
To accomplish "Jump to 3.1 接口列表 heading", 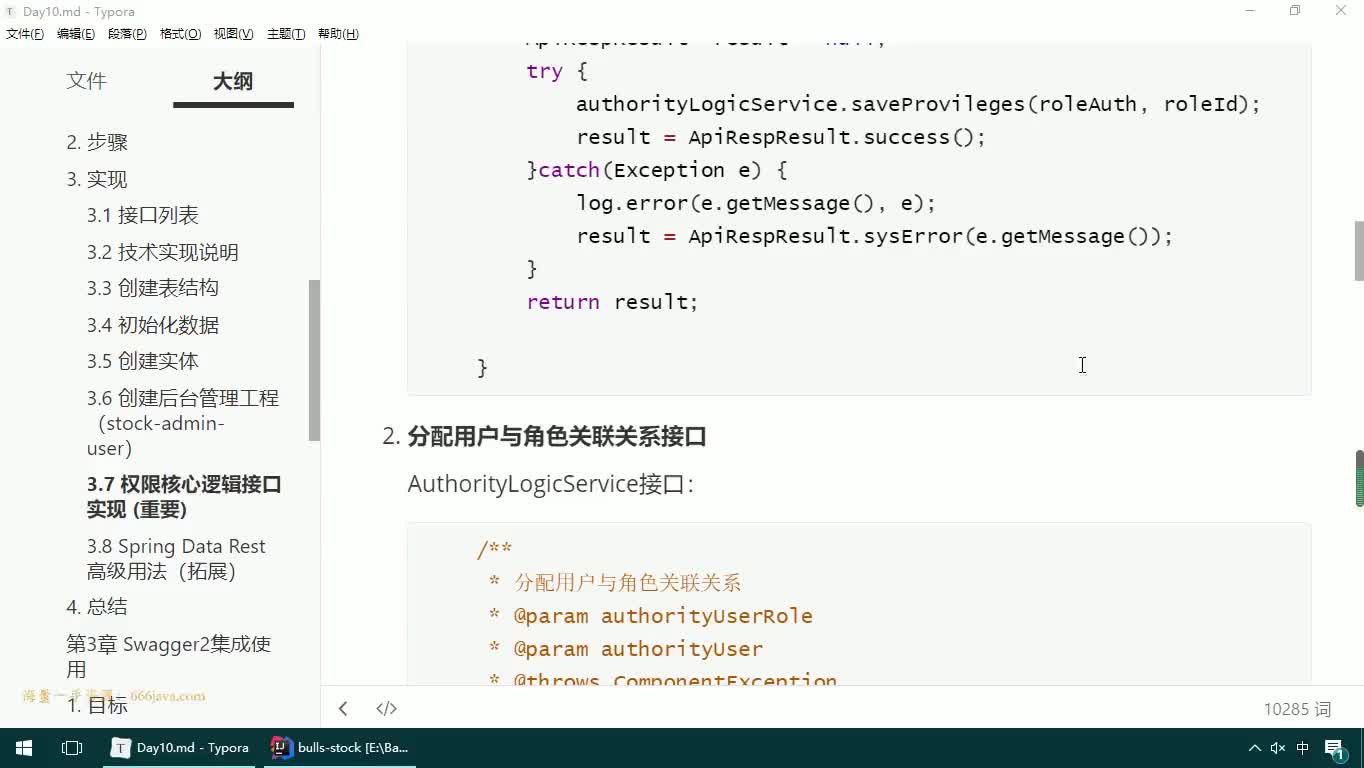I will click(142, 215).
